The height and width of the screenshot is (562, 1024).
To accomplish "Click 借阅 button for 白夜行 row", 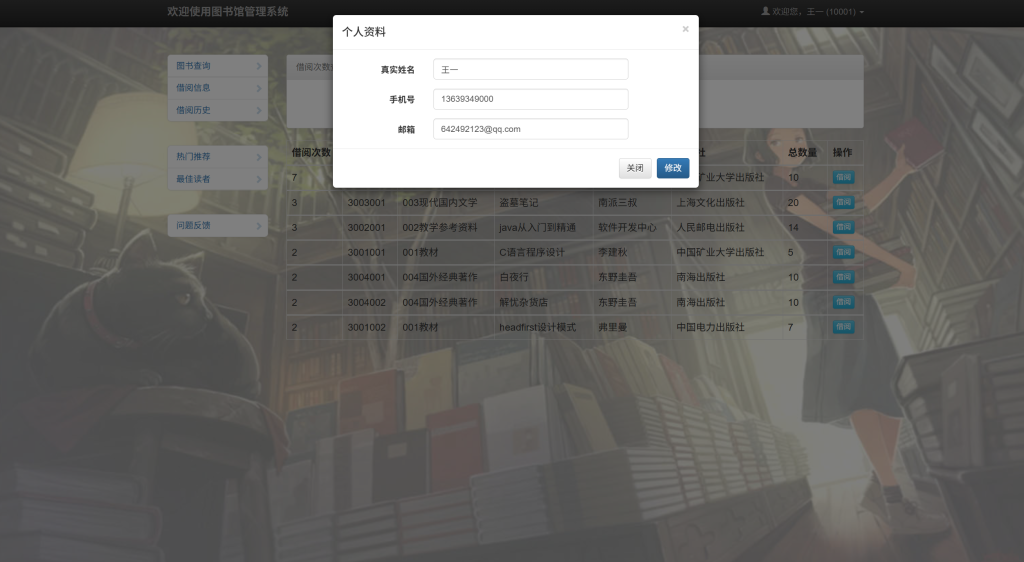I will tap(843, 277).
